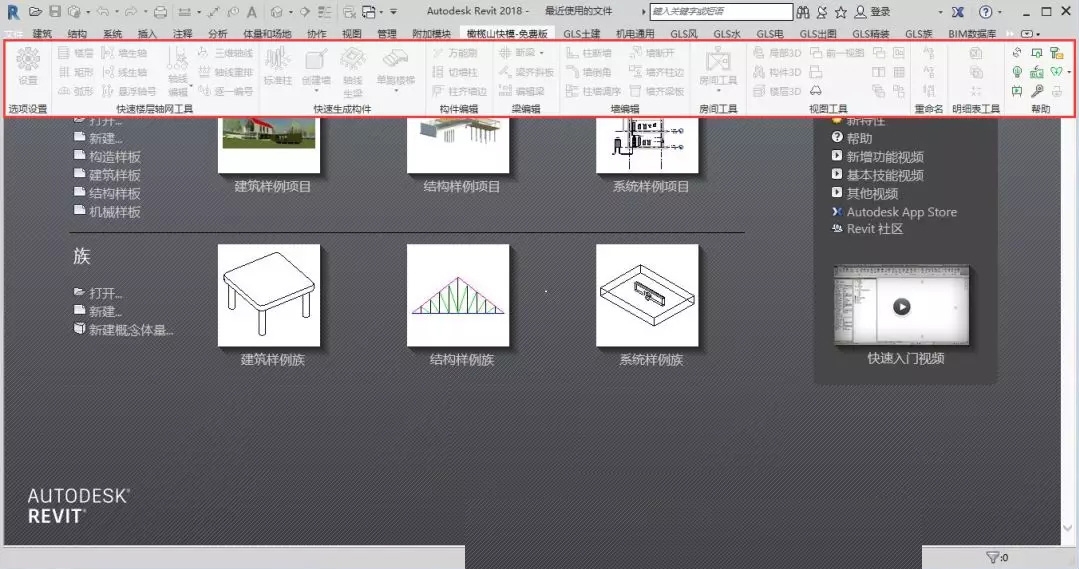Open the 建筑样例族 table thumbnail

point(269,295)
